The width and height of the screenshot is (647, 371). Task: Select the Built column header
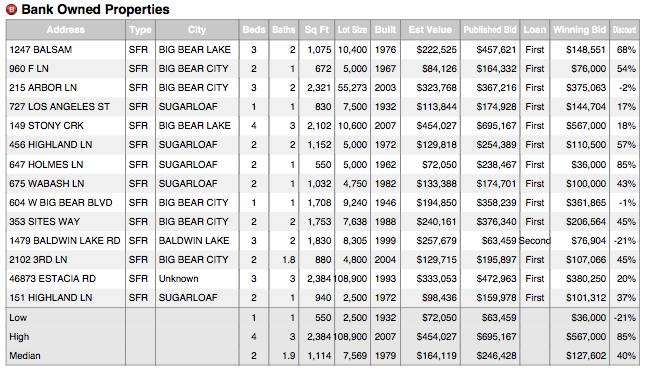tap(385, 30)
